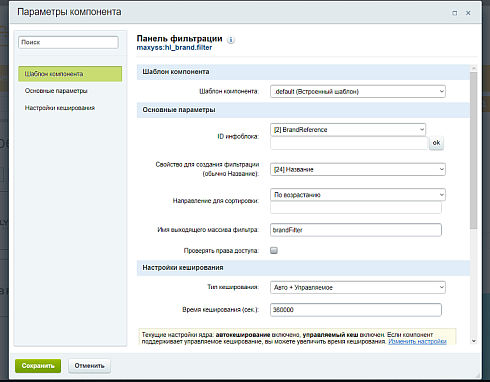490x382 pixels.
Task: Select Шаблон компонента in left sidebar
Action: (70, 74)
